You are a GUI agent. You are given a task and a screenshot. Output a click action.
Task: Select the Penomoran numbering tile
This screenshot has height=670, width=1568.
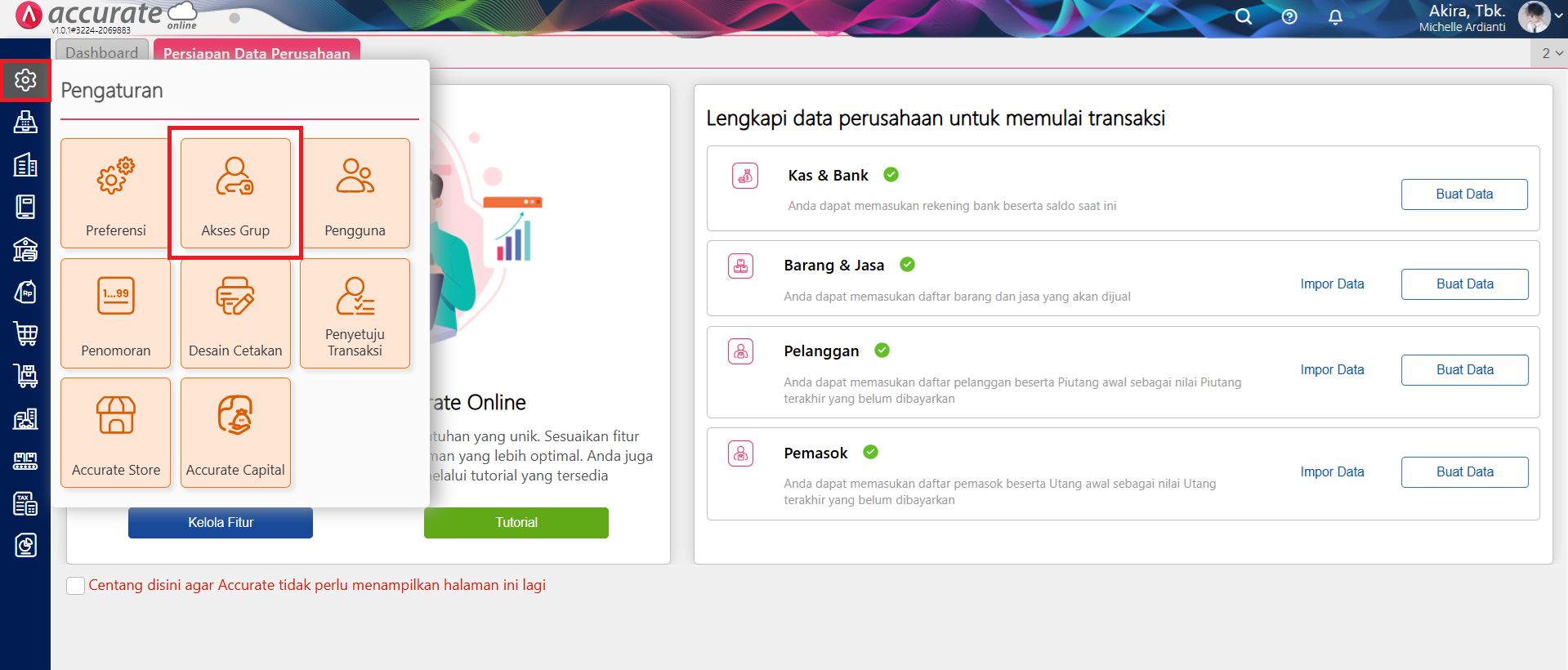pyautogui.click(x=115, y=313)
